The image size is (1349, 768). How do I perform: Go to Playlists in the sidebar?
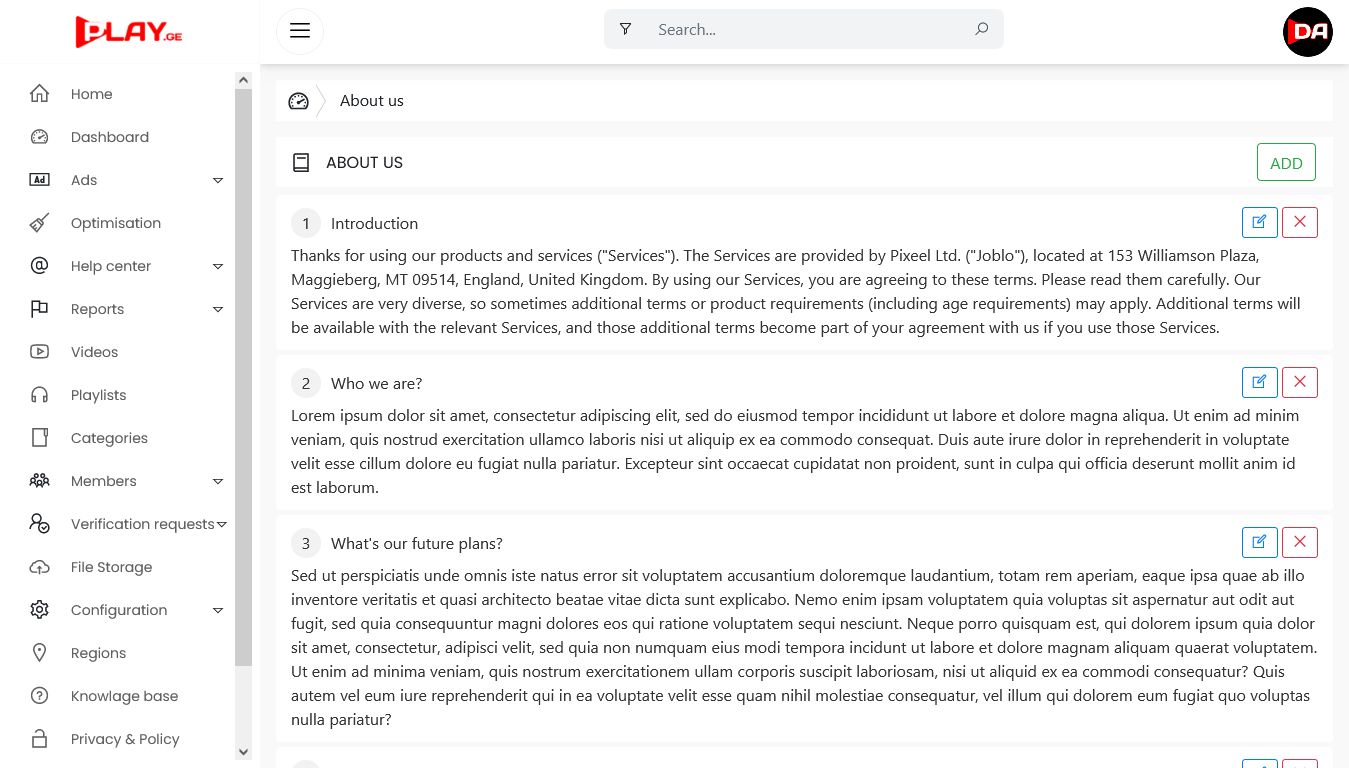click(98, 395)
